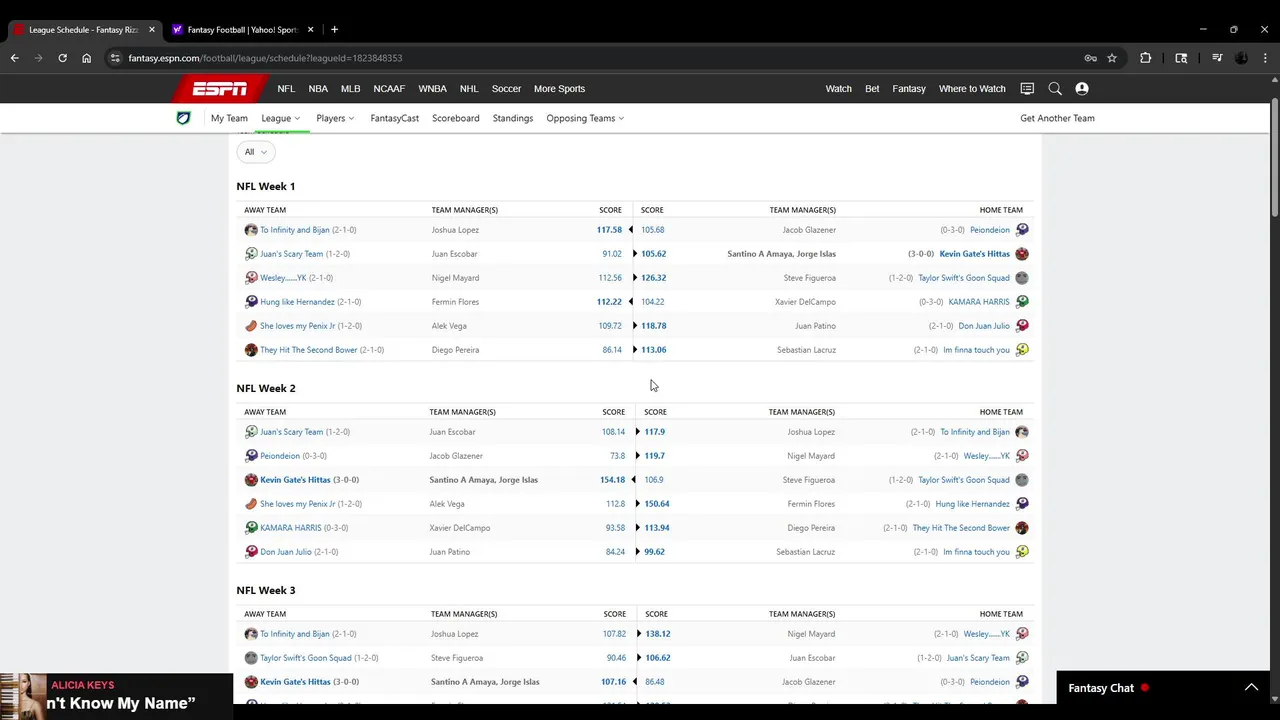Open the NBA menu item
Screen dimensions: 1280x720
click(318, 89)
